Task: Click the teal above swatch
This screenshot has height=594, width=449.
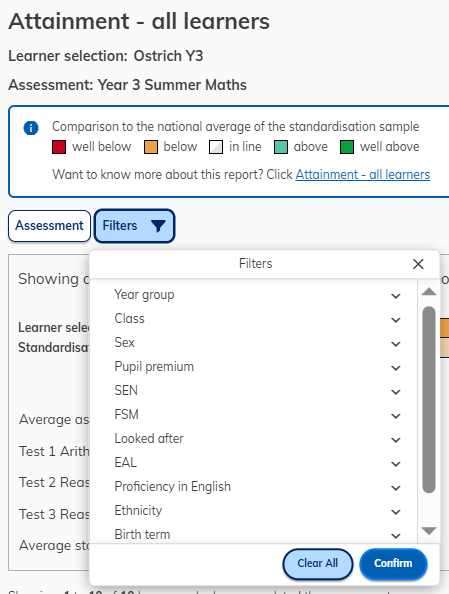Action: [x=281, y=147]
